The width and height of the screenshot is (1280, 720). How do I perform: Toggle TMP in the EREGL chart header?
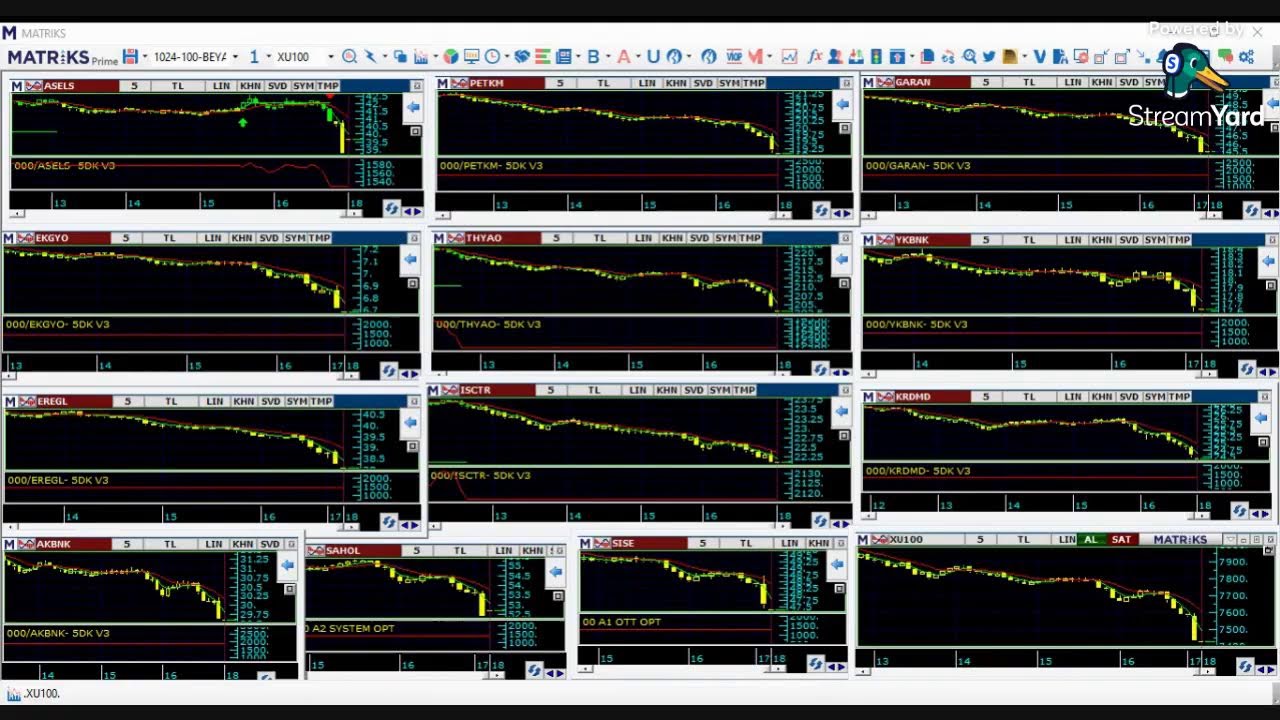click(x=321, y=401)
